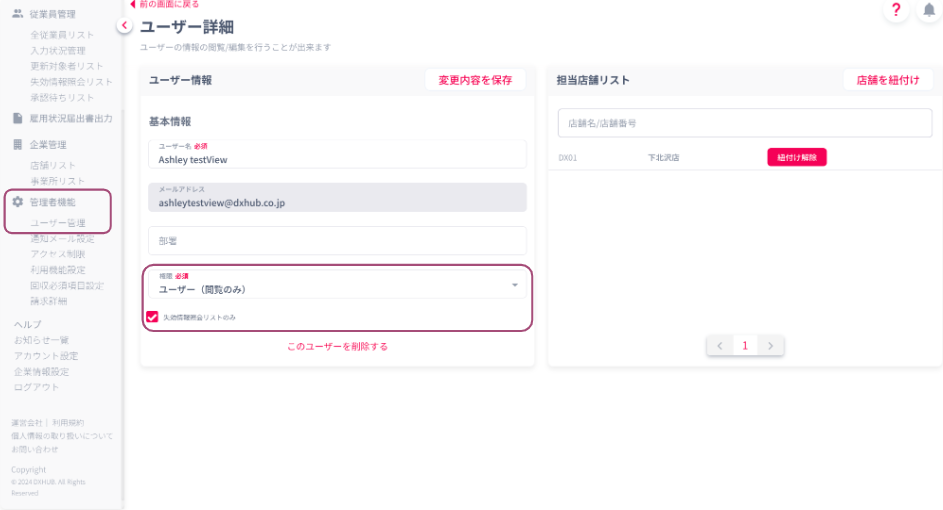The height and width of the screenshot is (510, 943).
Task: Open the notifications bell icon
Action: (x=929, y=10)
